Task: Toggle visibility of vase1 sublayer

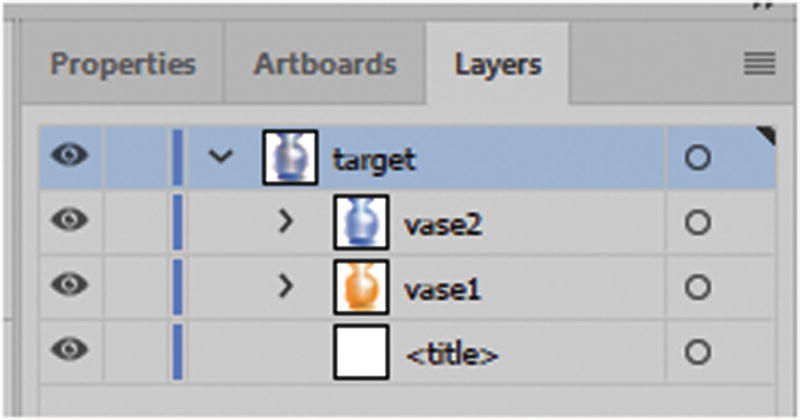Action: point(69,287)
